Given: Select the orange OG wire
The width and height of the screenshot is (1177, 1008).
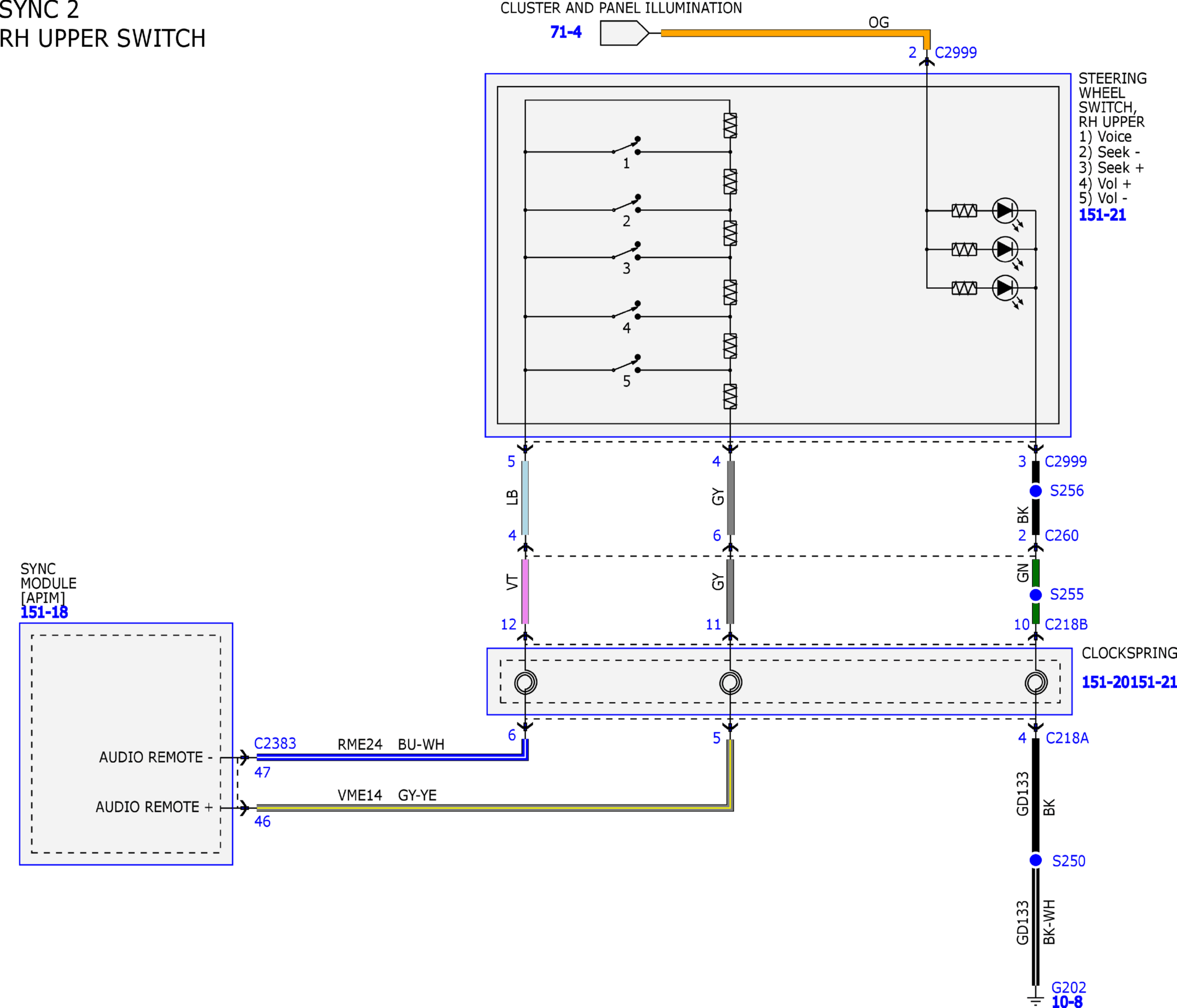Looking at the screenshot, I should [795, 34].
